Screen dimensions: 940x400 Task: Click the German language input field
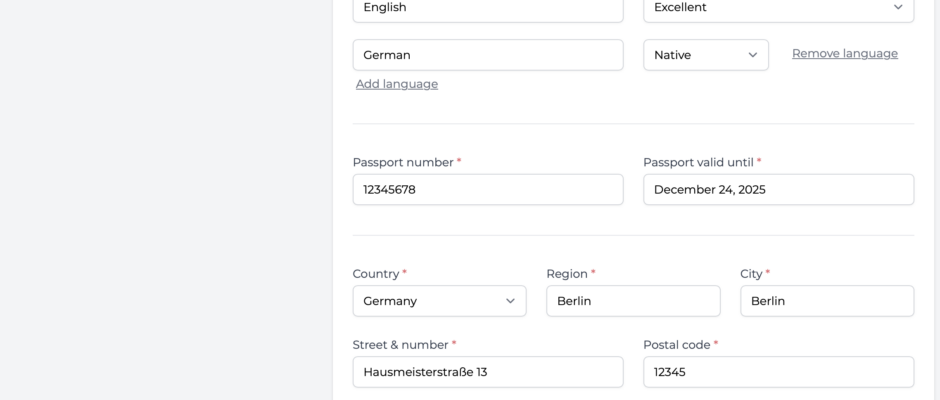487,55
